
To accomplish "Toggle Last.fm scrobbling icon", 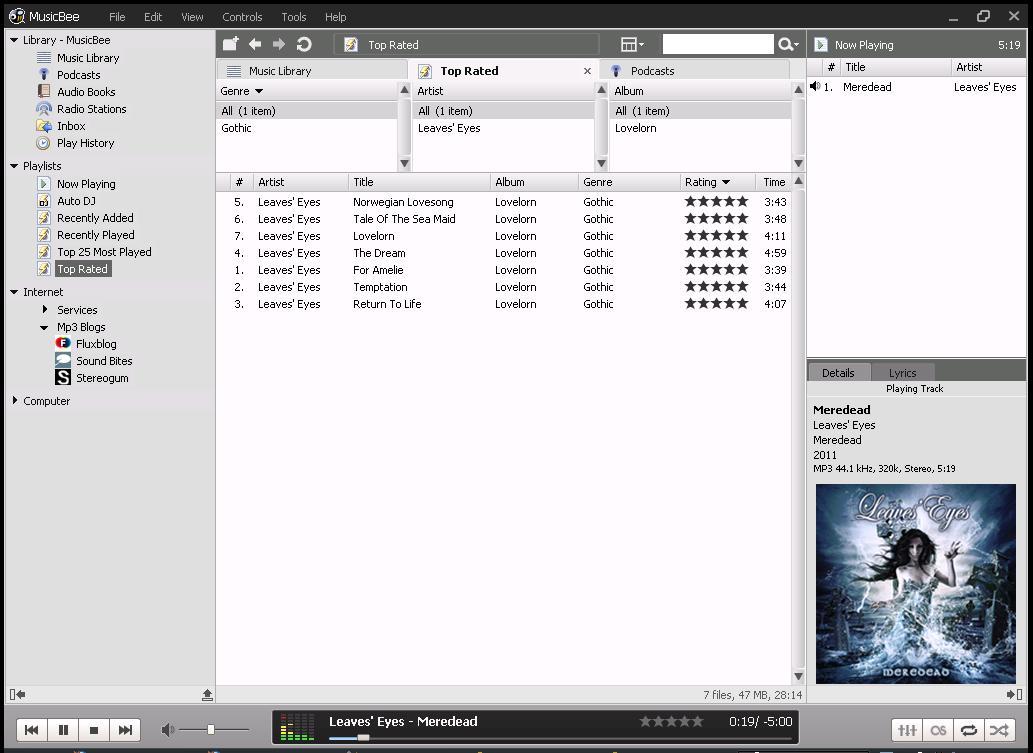I will (x=938, y=730).
